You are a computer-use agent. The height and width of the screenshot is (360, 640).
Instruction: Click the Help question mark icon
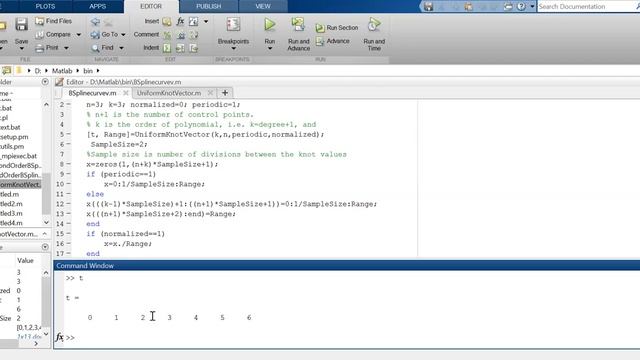pos(521,7)
